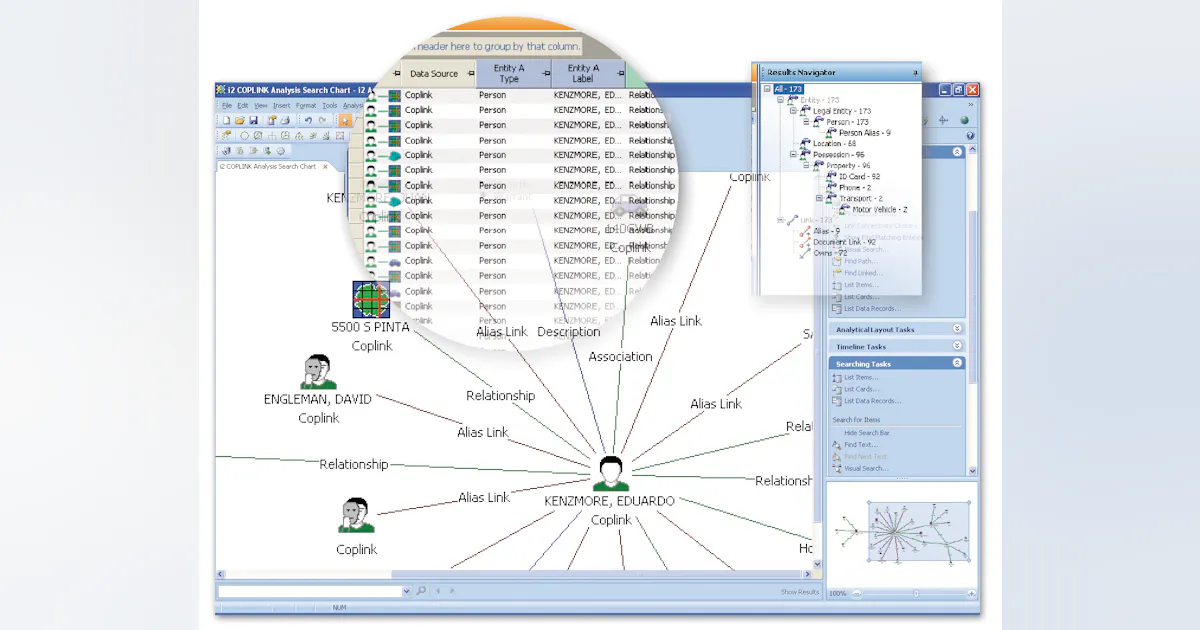Expand the Timeline Tasks section
This screenshot has height=630, width=1200.
coord(957,346)
